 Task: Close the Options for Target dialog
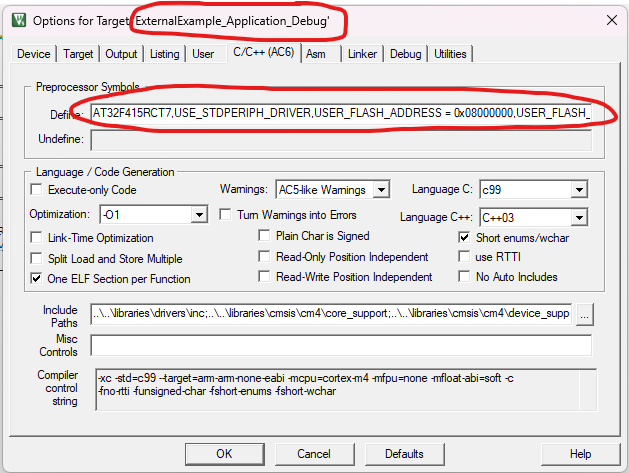pos(610,19)
